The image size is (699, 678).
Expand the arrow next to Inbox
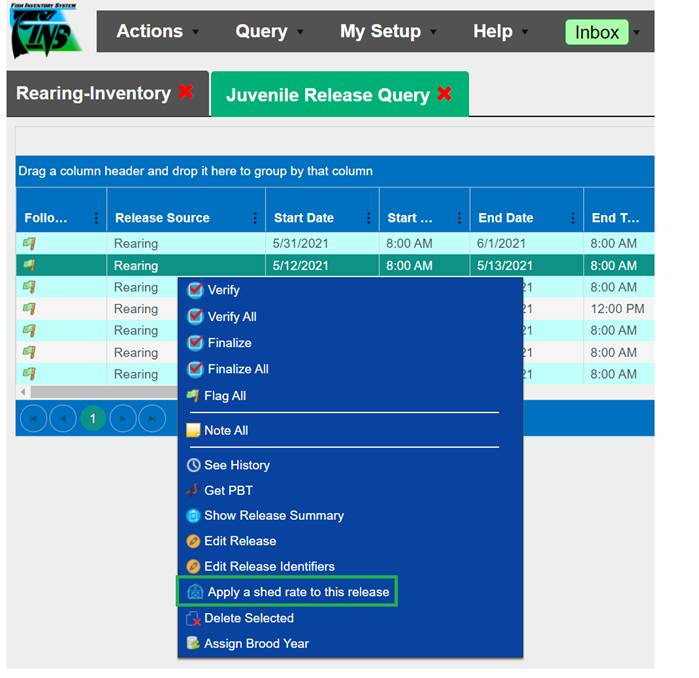tap(637, 32)
